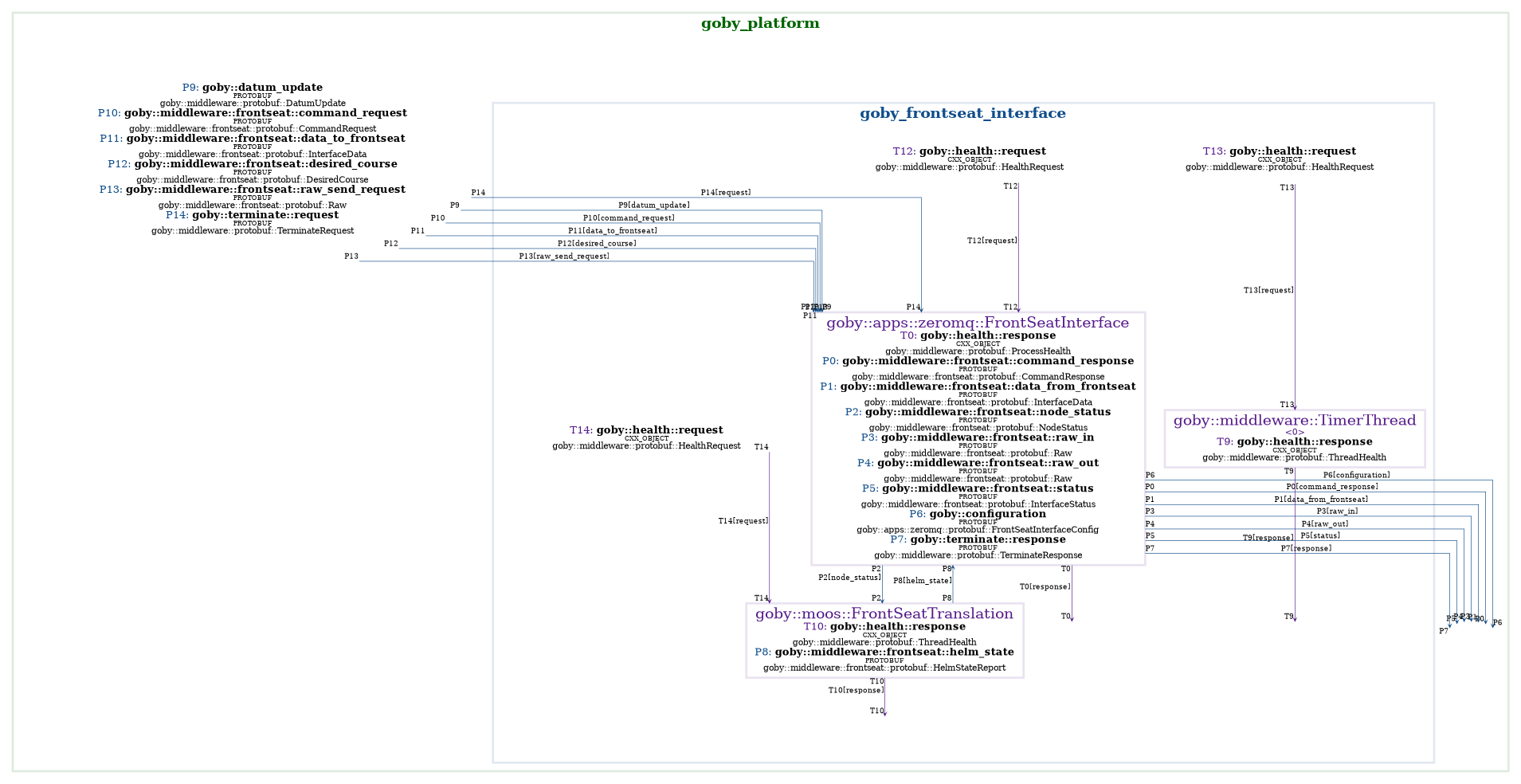Click the T14[request] edge label
Image resolution: width=1521 pixels, height=784 pixels.
(x=743, y=521)
